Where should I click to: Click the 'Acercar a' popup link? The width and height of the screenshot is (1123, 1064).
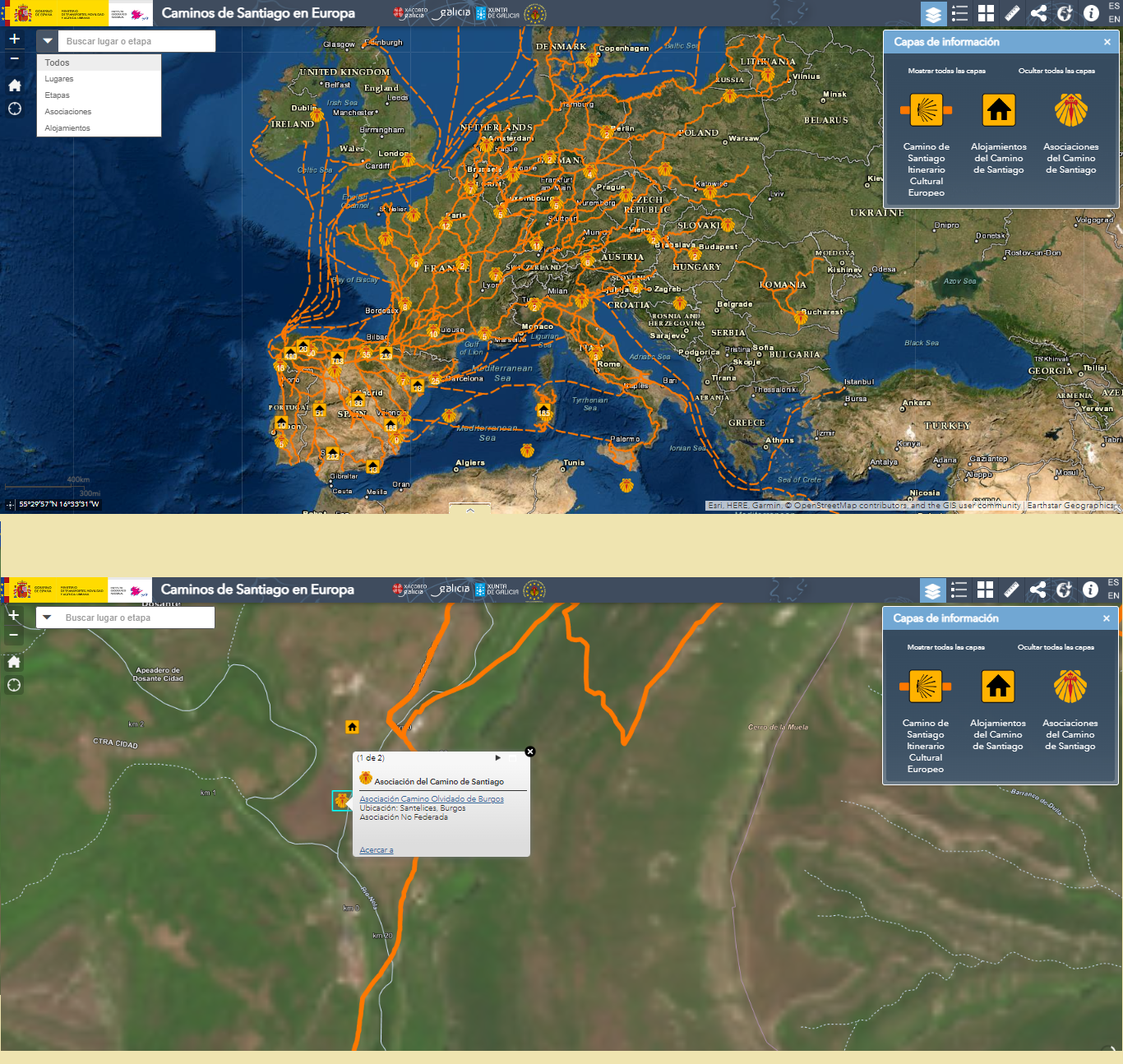(x=377, y=850)
